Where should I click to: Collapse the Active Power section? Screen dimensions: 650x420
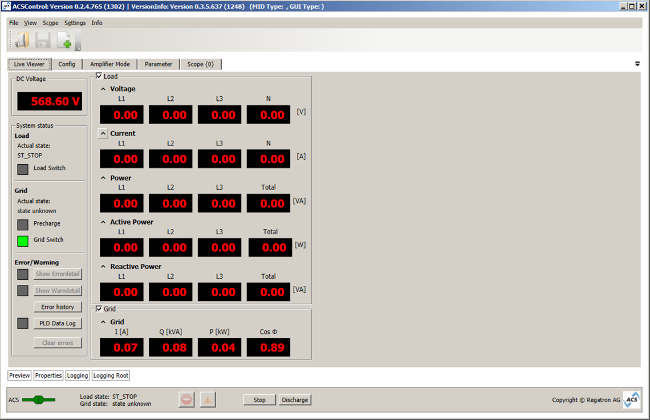(102, 222)
